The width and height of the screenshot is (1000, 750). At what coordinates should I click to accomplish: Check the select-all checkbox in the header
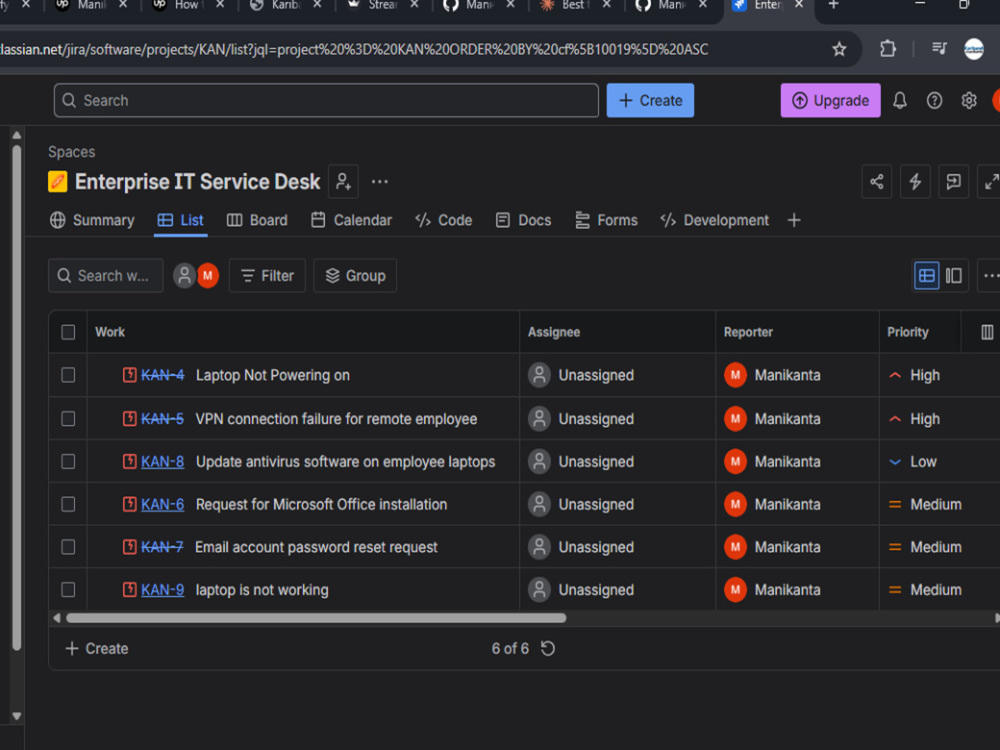coord(68,332)
